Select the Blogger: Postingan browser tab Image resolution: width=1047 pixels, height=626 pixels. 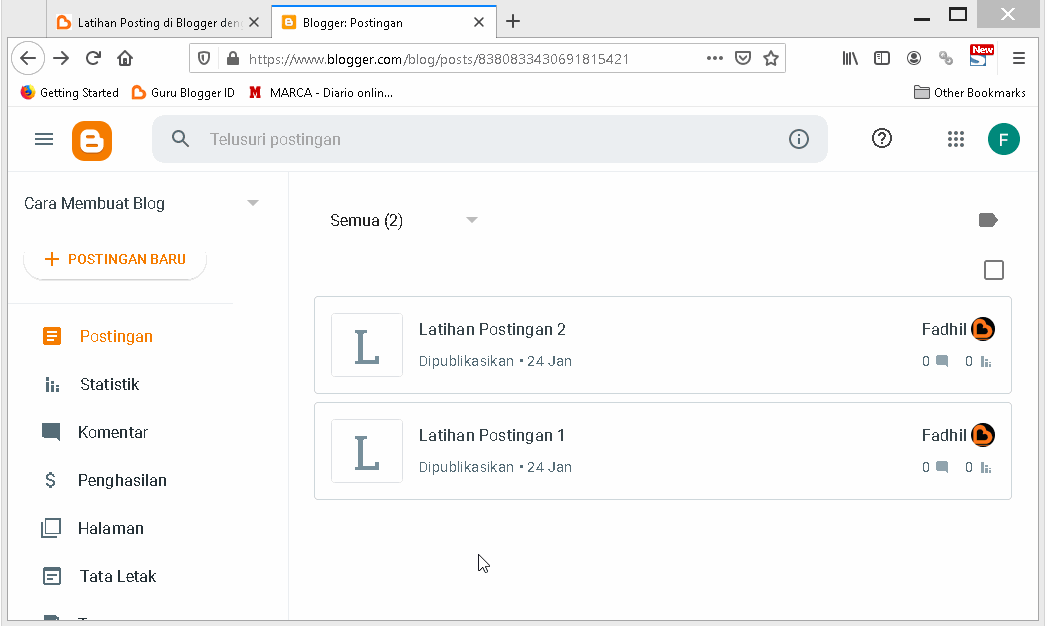[x=384, y=22]
